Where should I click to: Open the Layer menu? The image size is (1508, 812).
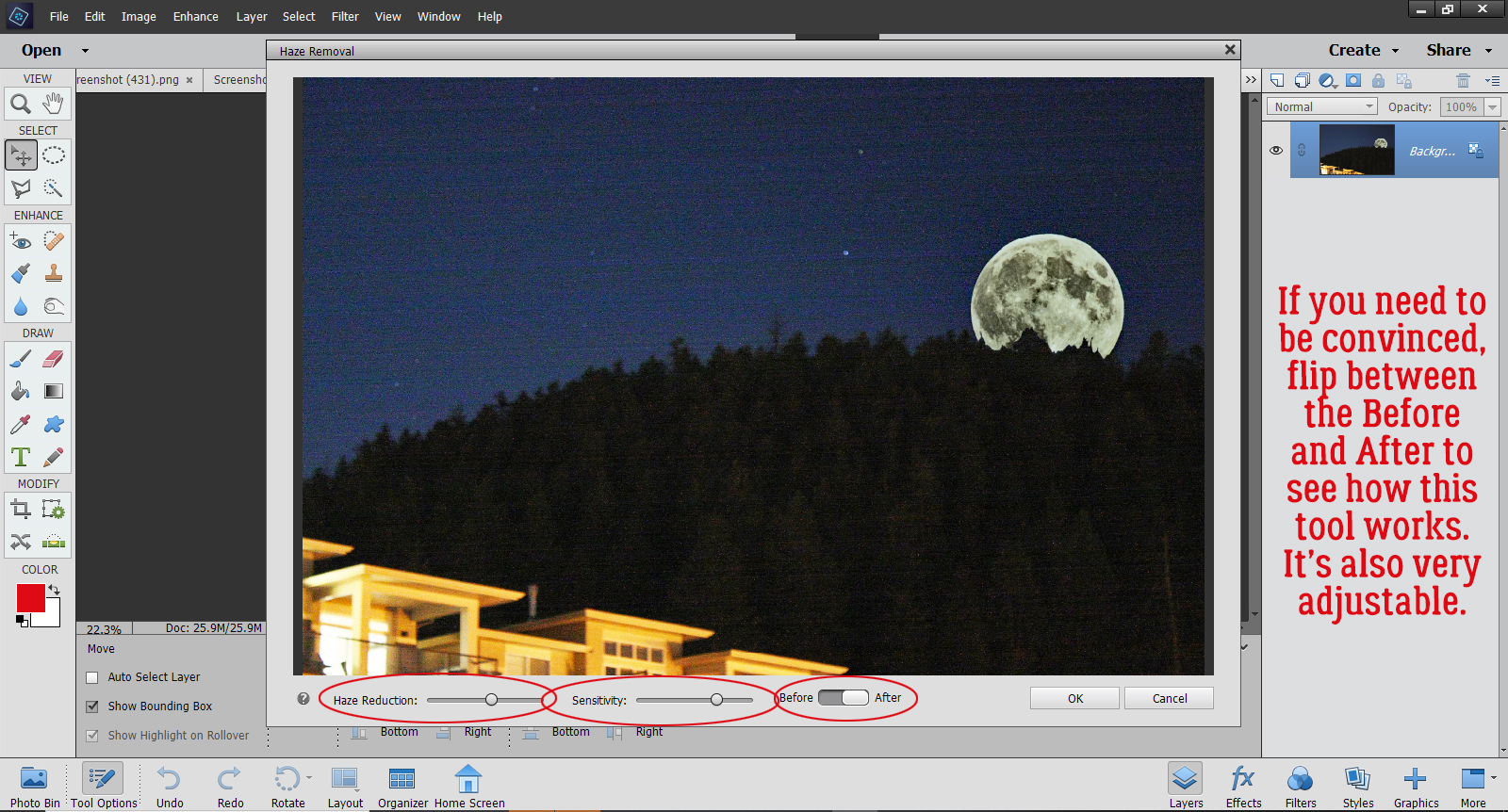(x=252, y=17)
